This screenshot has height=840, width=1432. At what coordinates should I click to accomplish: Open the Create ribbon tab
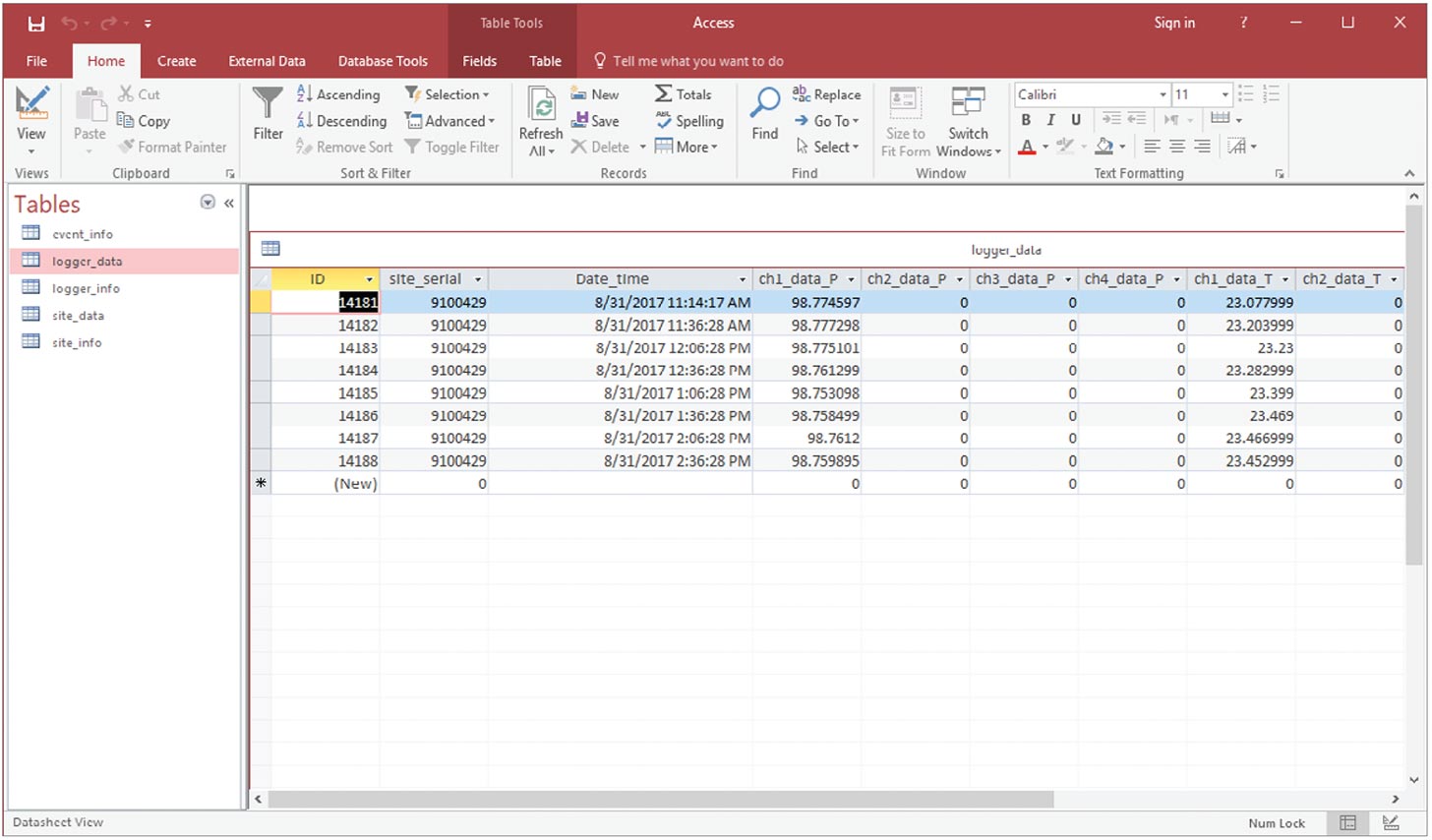(x=176, y=60)
